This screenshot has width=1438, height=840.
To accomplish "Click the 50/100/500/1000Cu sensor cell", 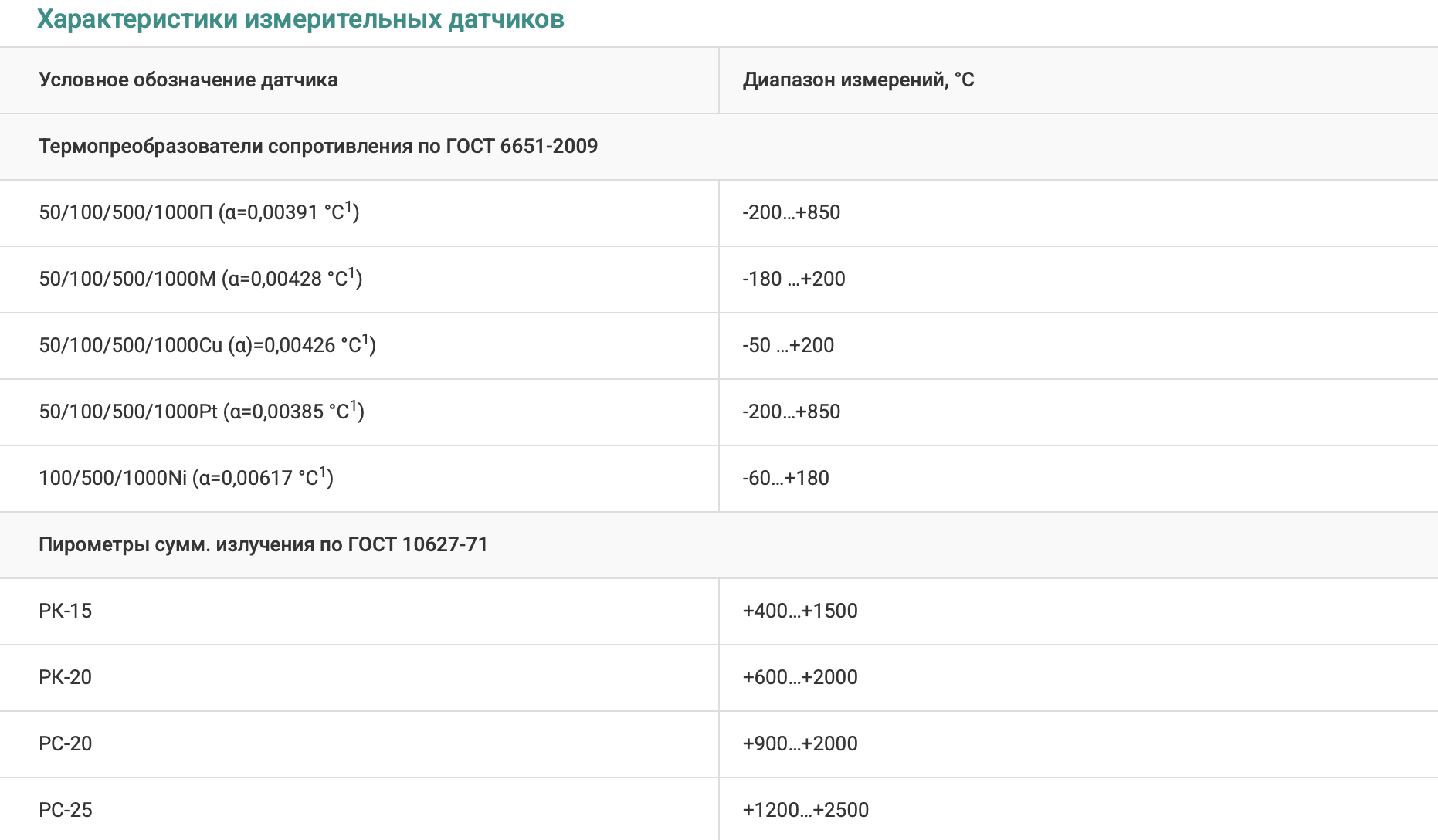I will pyautogui.click(x=207, y=345).
